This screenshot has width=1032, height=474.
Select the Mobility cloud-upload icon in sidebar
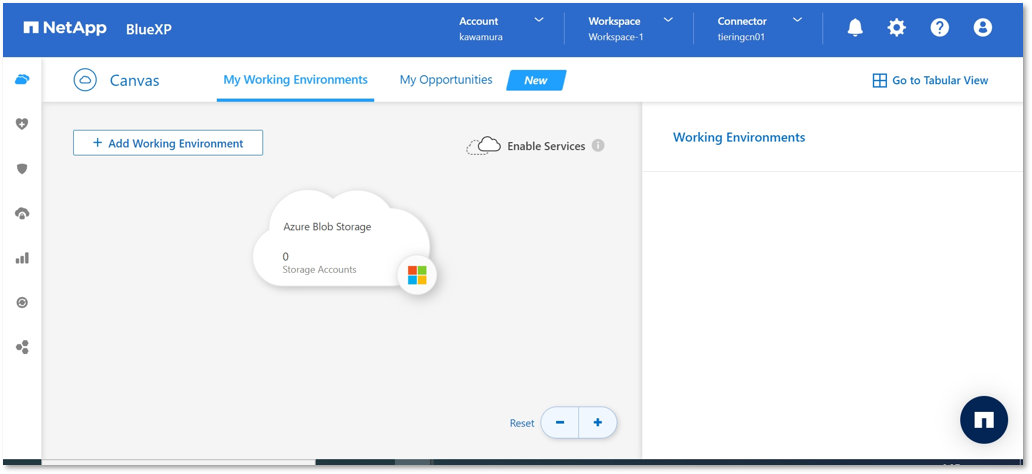[22, 213]
